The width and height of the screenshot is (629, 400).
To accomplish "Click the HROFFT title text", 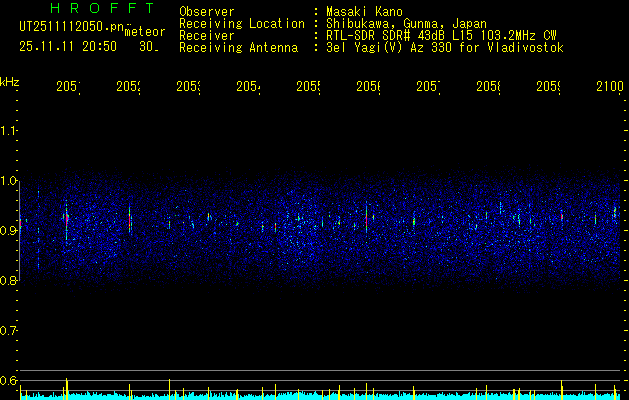I will pos(102,8).
